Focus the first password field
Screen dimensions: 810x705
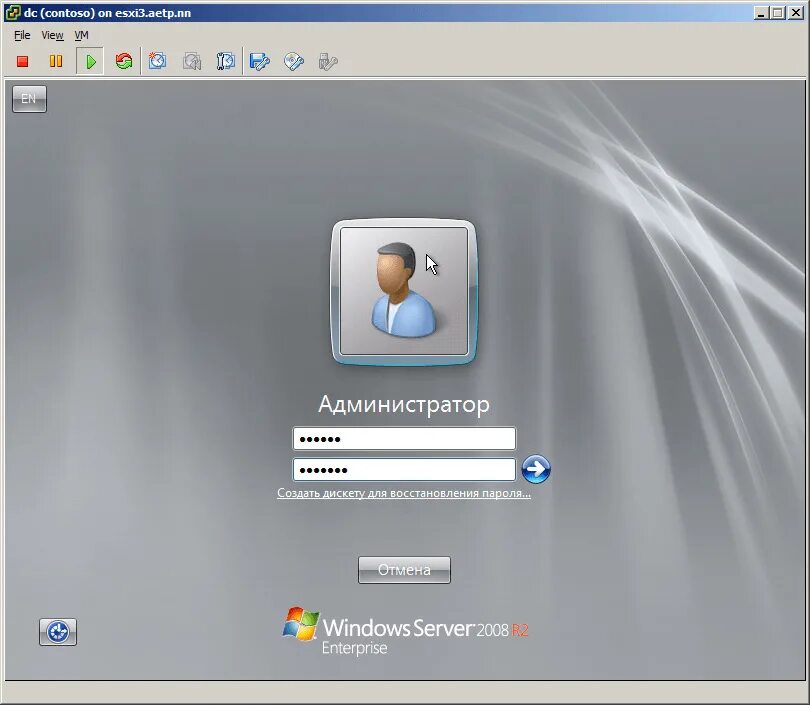[404, 438]
